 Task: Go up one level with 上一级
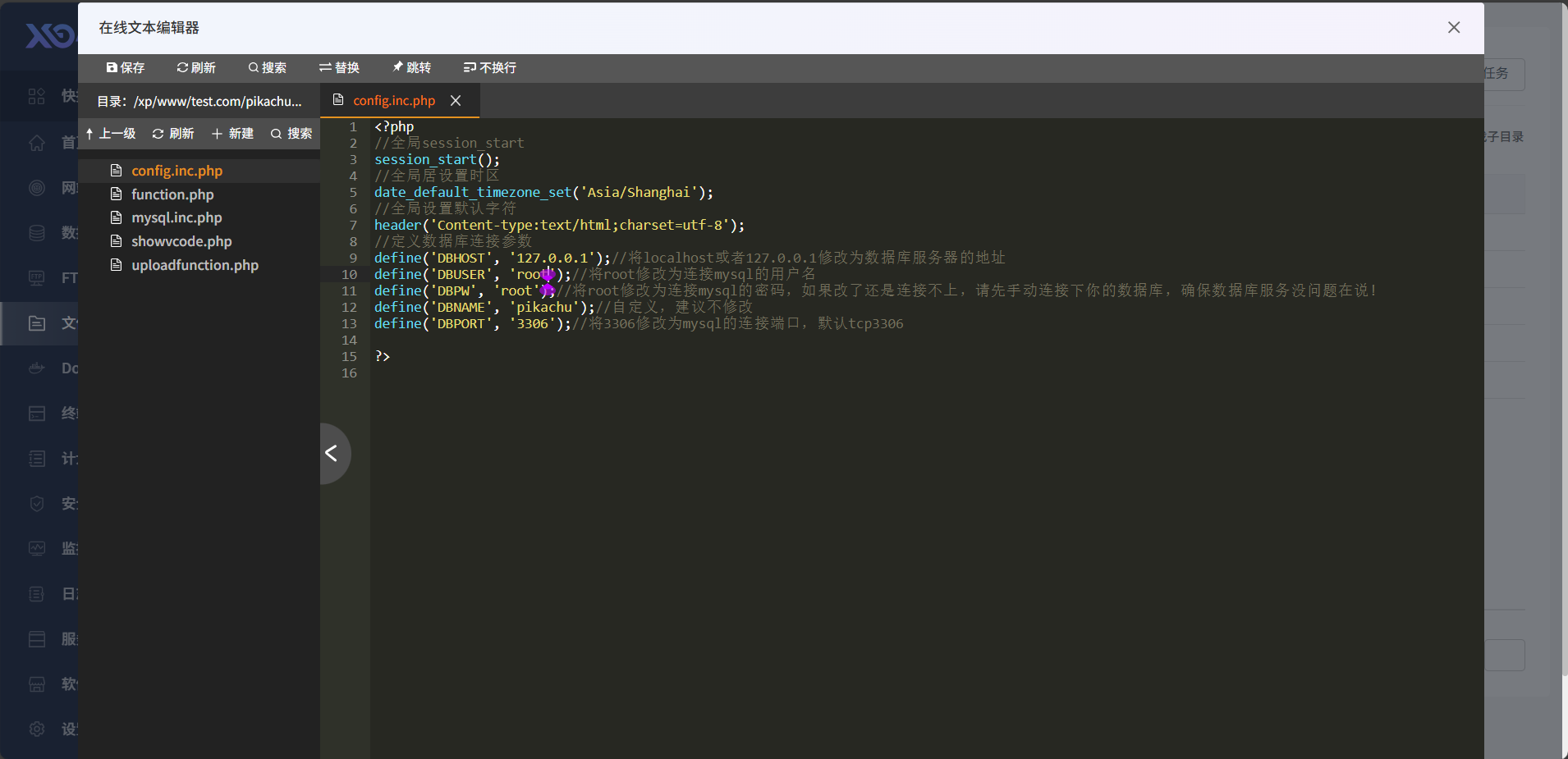111,133
